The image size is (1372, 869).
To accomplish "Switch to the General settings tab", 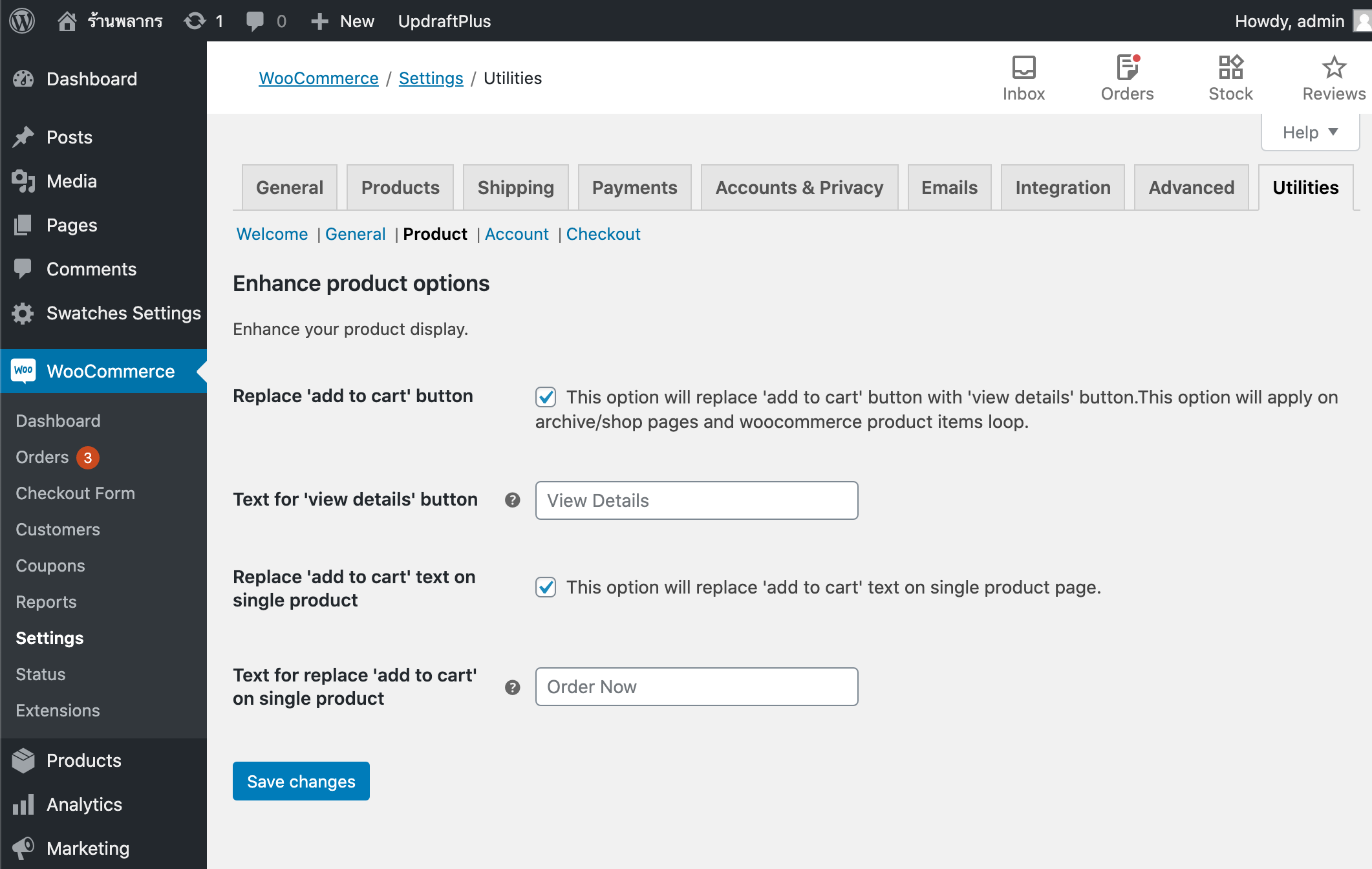I will point(290,188).
